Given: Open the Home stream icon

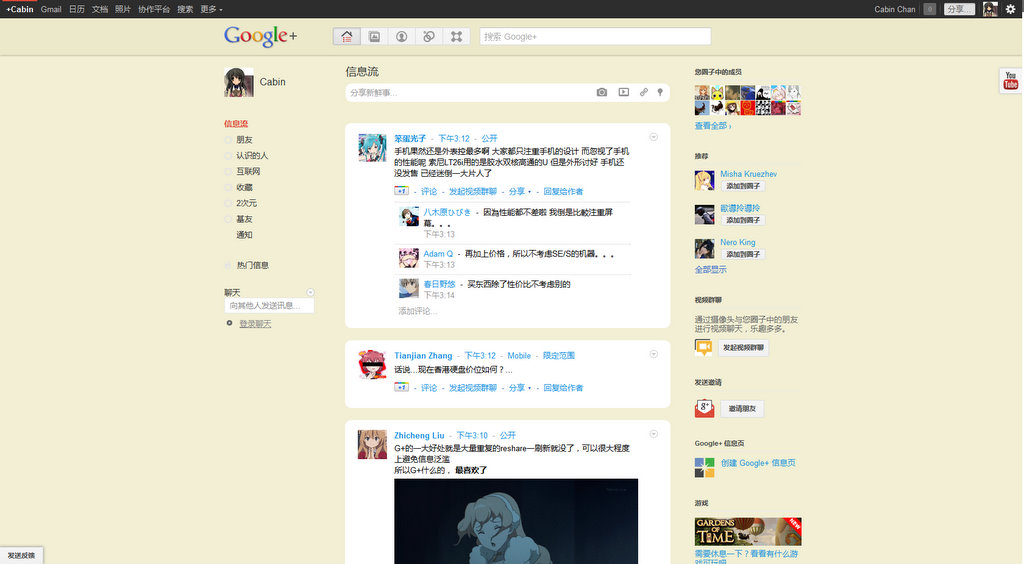Looking at the screenshot, I should tap(347, 37).
